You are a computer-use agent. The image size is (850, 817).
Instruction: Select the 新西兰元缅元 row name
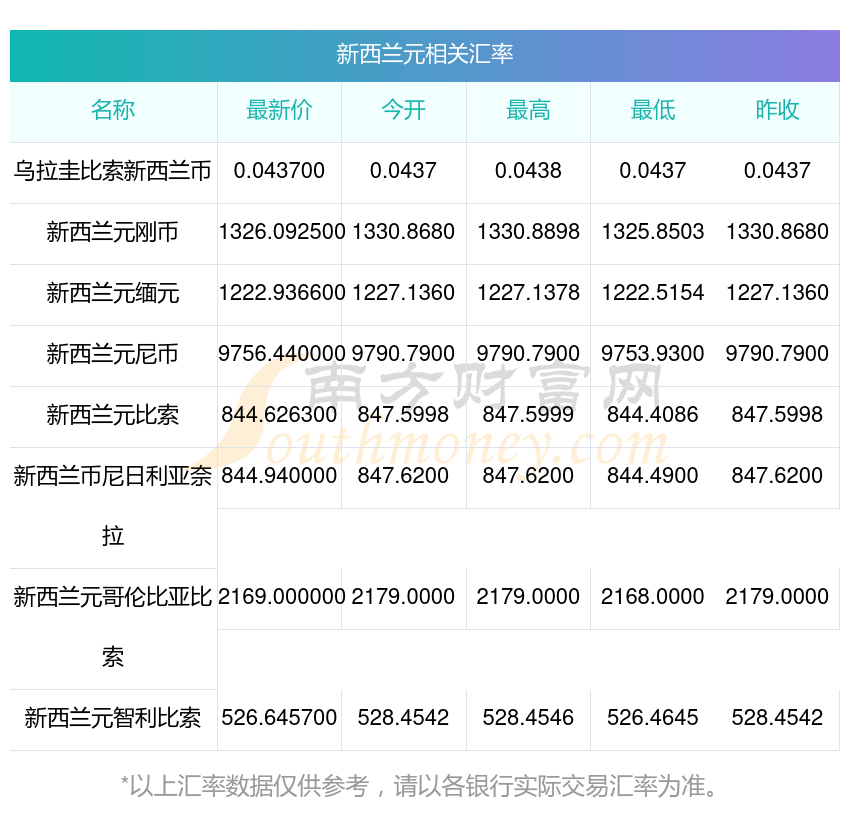[113, 293]
